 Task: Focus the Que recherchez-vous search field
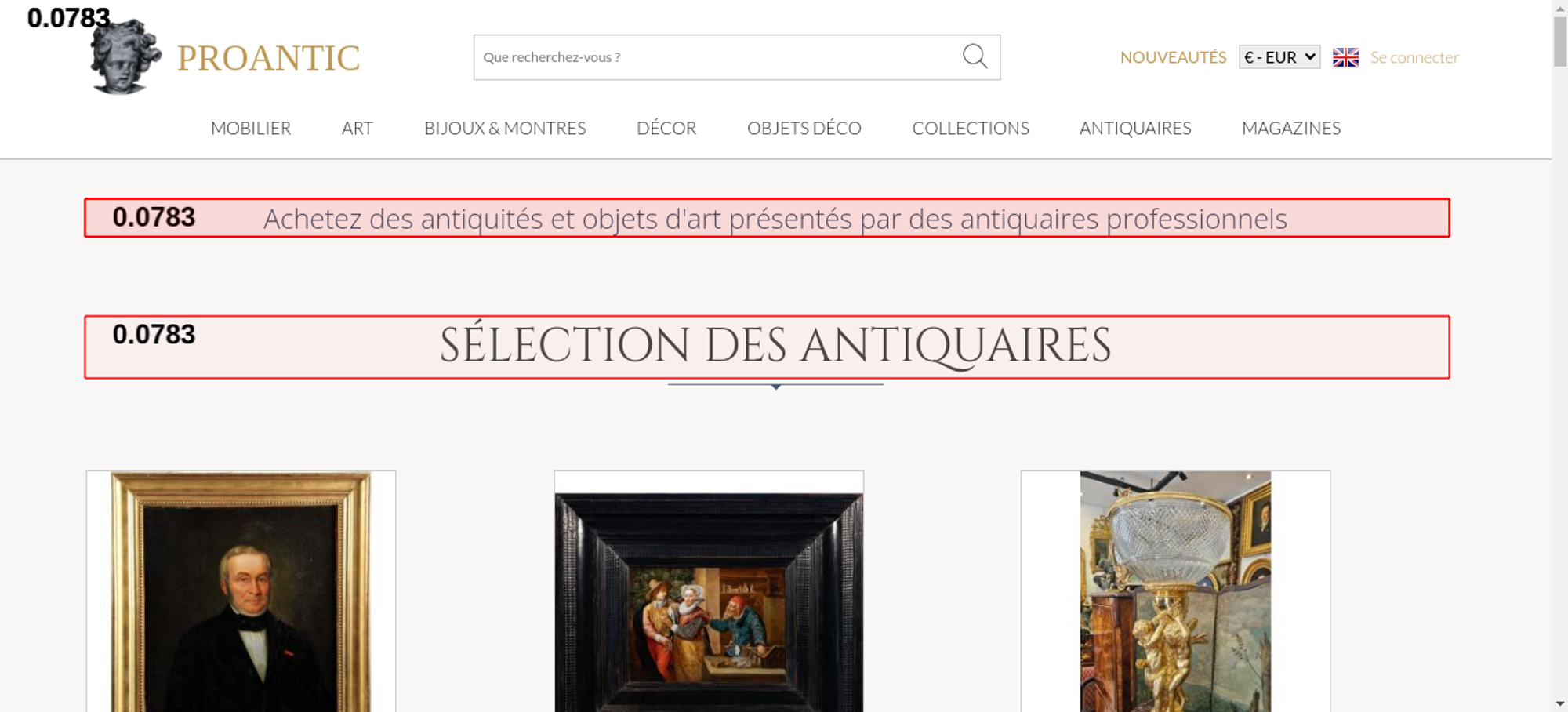(717, 57)
